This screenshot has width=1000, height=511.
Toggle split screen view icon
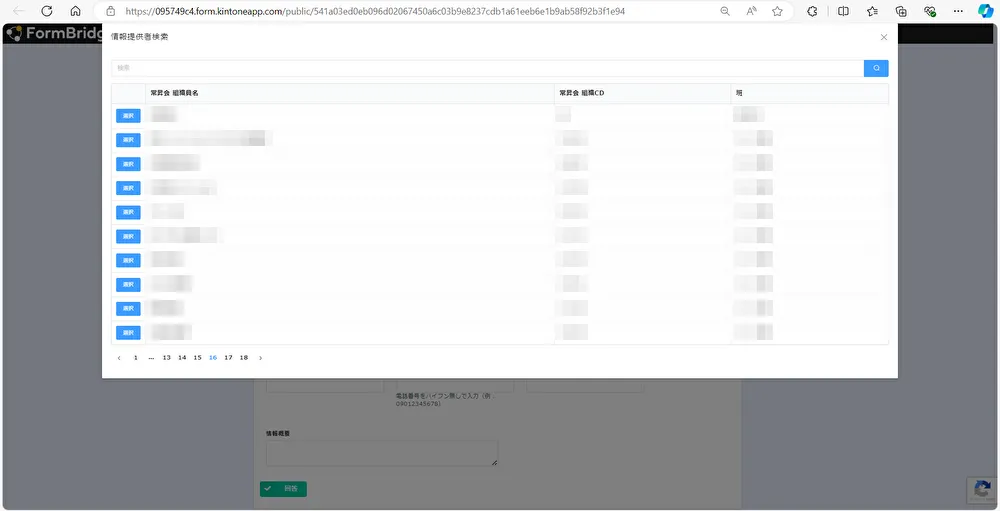tap(843, 11)
